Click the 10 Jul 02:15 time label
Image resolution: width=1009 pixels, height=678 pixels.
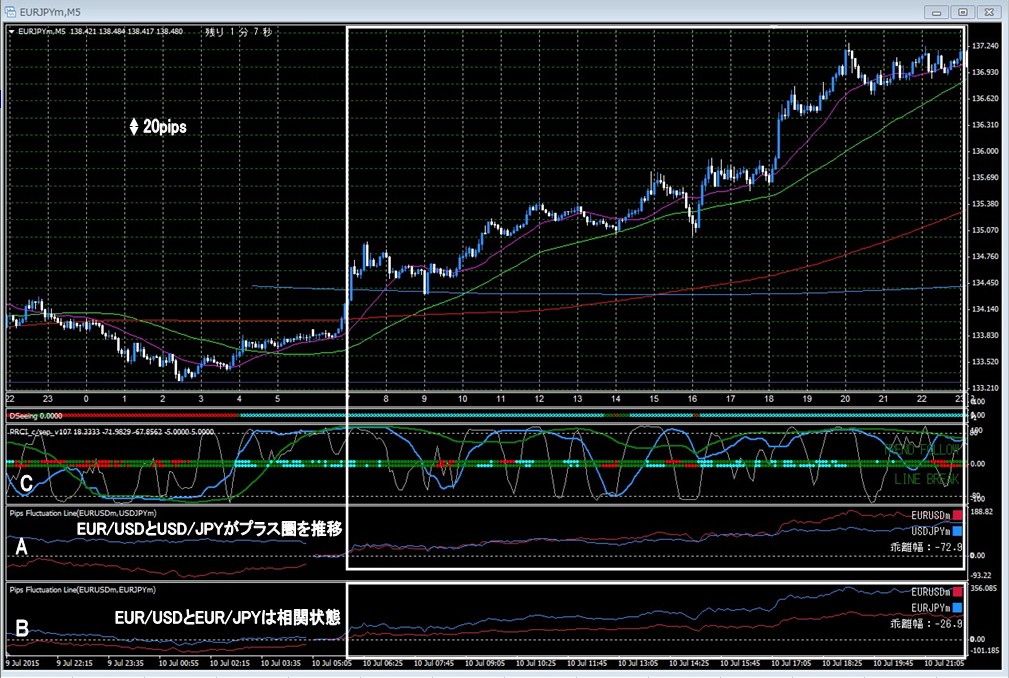tap(230, 663)
